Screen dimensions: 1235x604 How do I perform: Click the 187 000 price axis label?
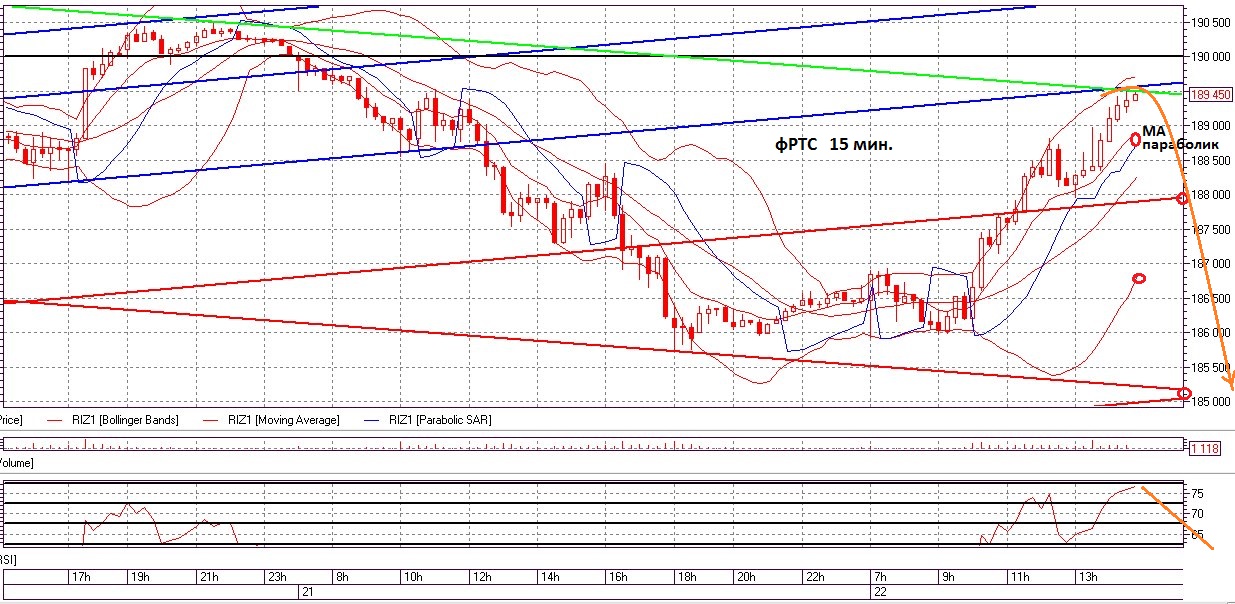coord(1211,264)
